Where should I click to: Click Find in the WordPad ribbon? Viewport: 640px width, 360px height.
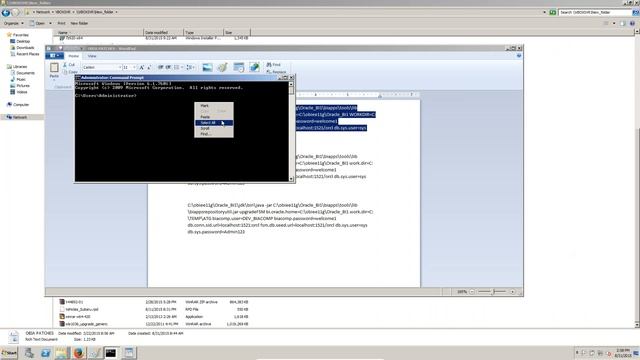pyautogui.click(x=273, y=64)
